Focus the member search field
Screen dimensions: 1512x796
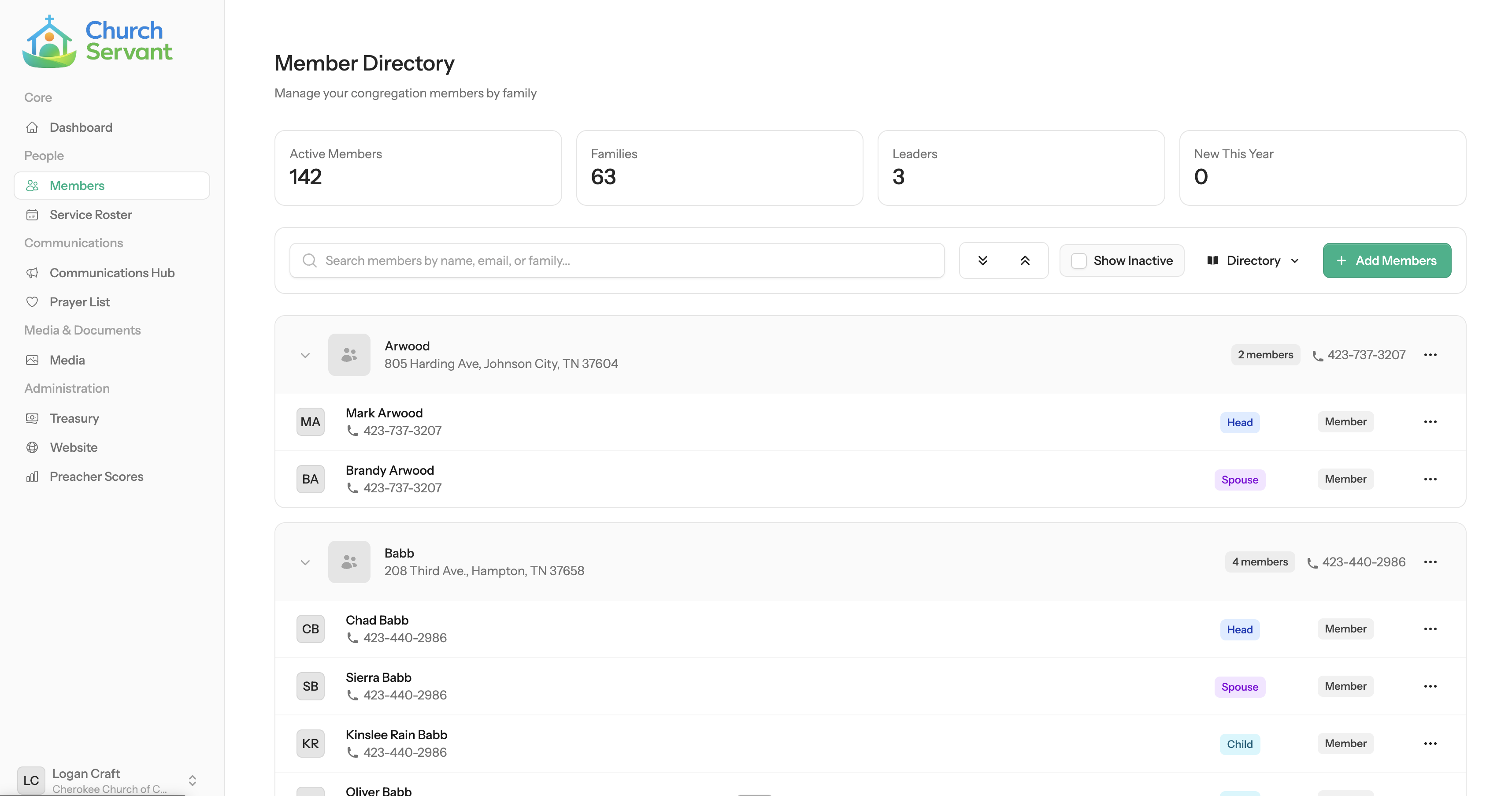(x=616, y=260)
